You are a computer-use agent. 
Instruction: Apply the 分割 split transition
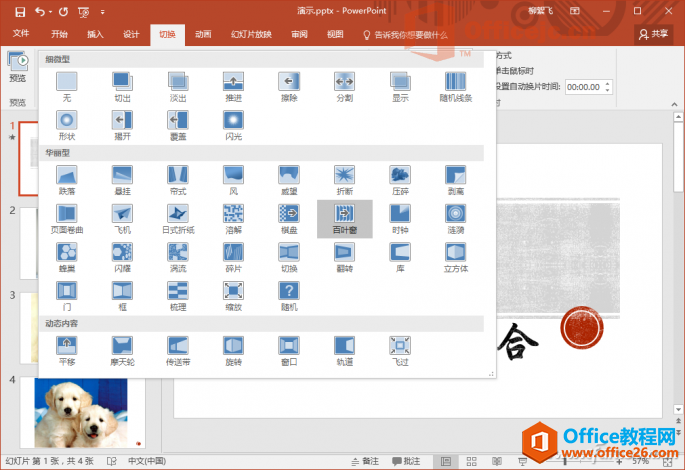pyautogui.click(x=345, y=87)
